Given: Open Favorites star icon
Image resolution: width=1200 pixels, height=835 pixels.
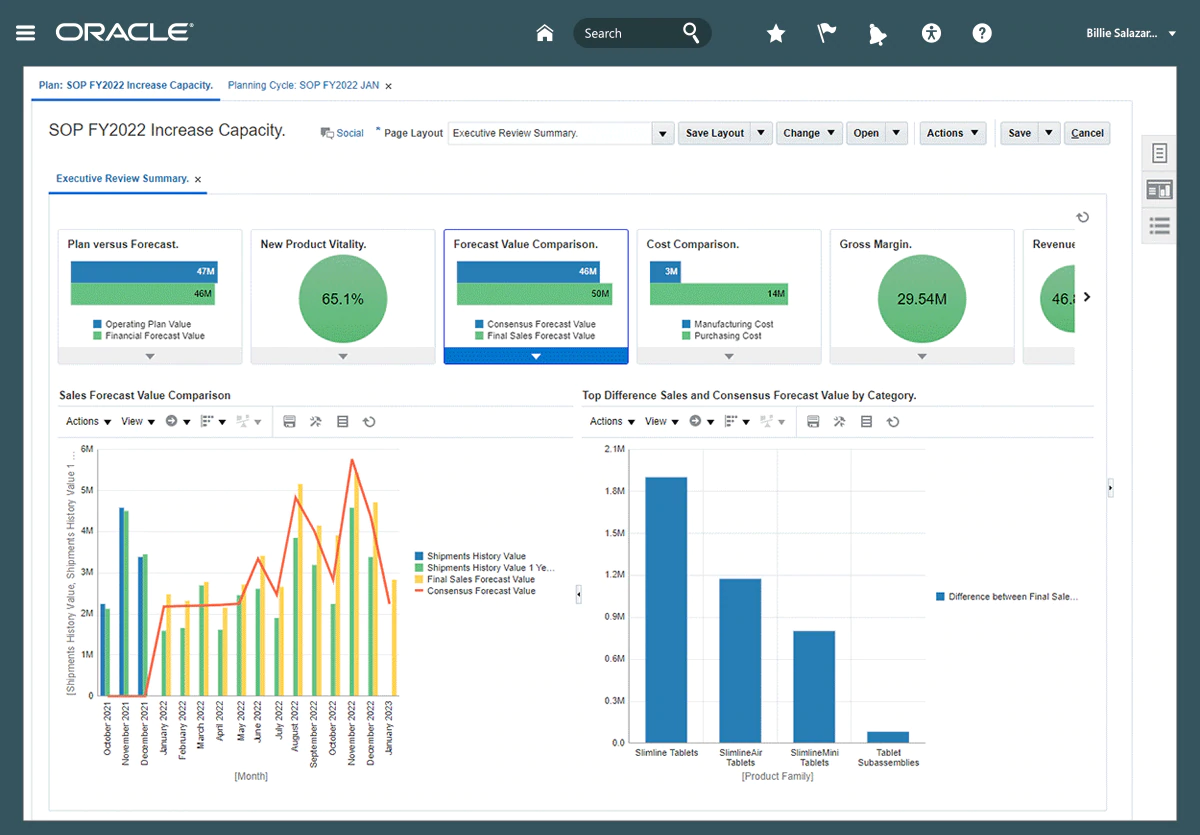Looking at the screenshot, I should point(775,33).
